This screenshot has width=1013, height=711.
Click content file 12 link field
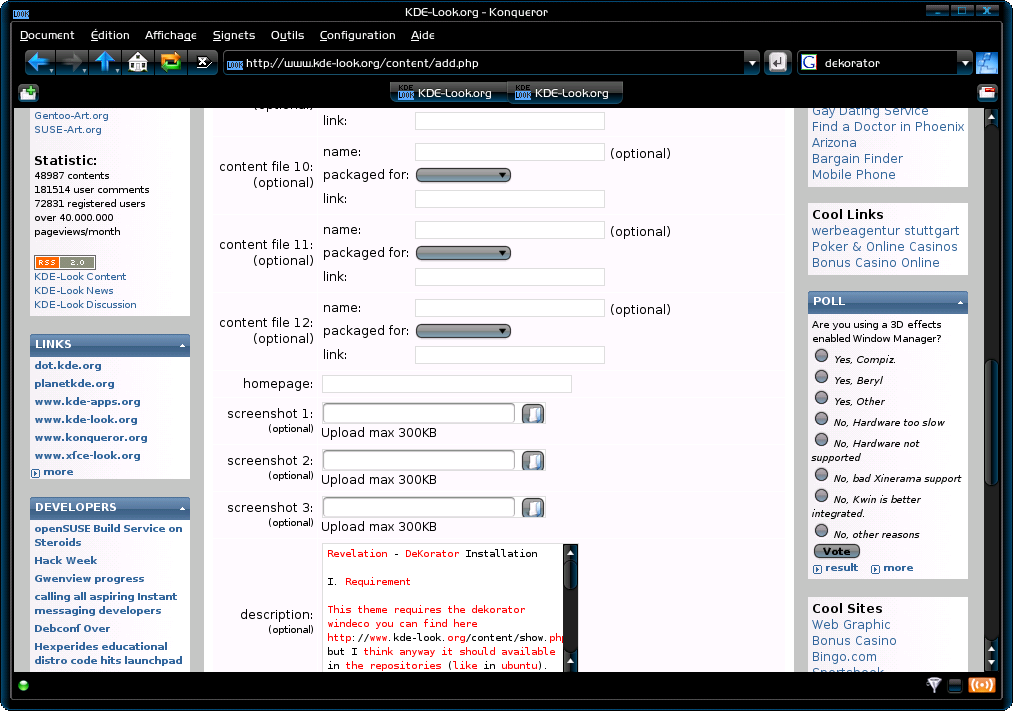point(510,355)
